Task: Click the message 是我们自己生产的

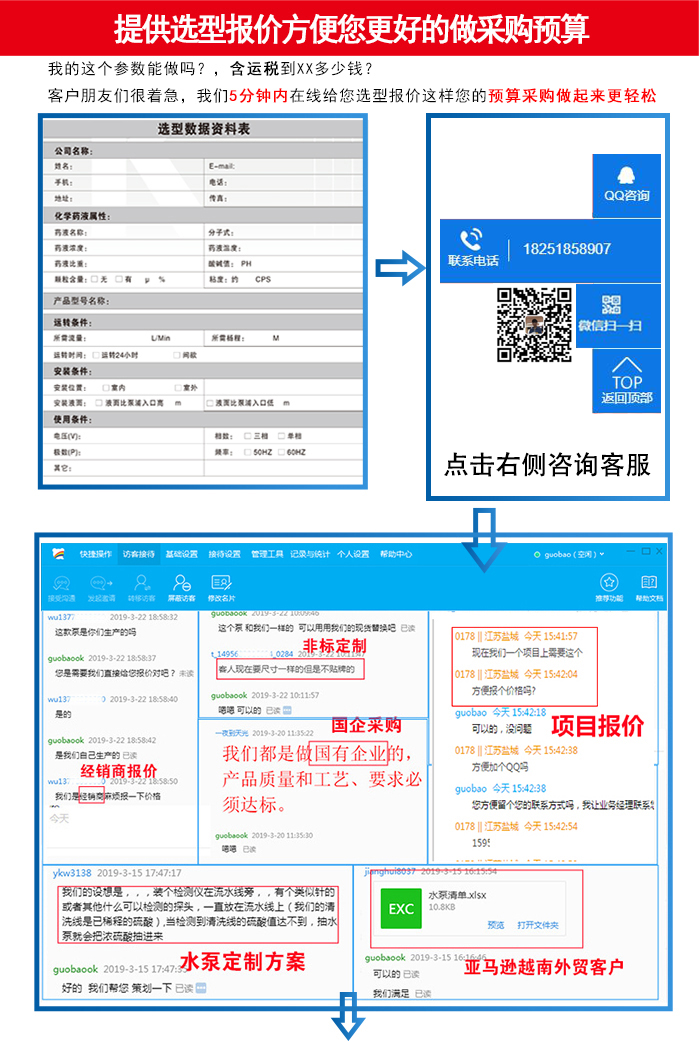Action: pos(87,756)
